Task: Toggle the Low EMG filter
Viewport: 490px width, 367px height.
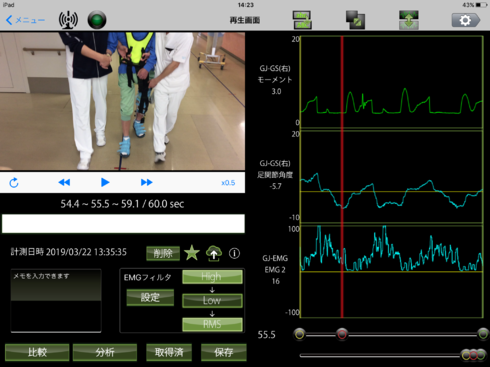Action: click(212, 300)
